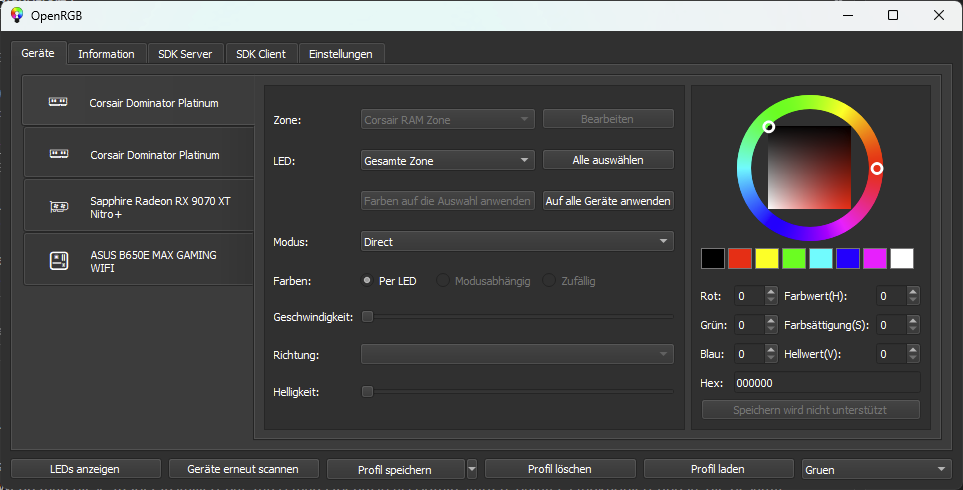
Task: Click the first Corsair Dominator Platinum RAM icon
Action: click(58, 102)
